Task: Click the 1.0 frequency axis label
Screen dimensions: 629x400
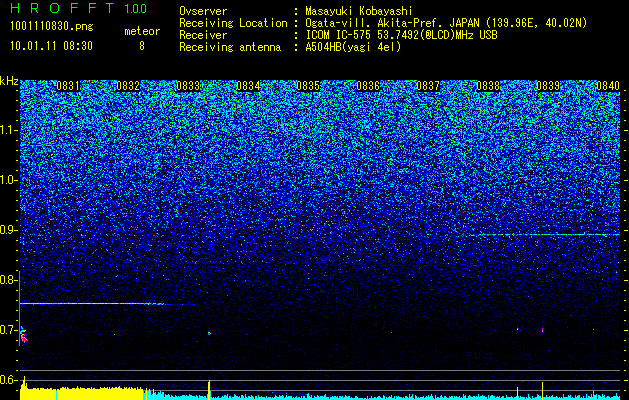Action: click(x=8, y=180)
